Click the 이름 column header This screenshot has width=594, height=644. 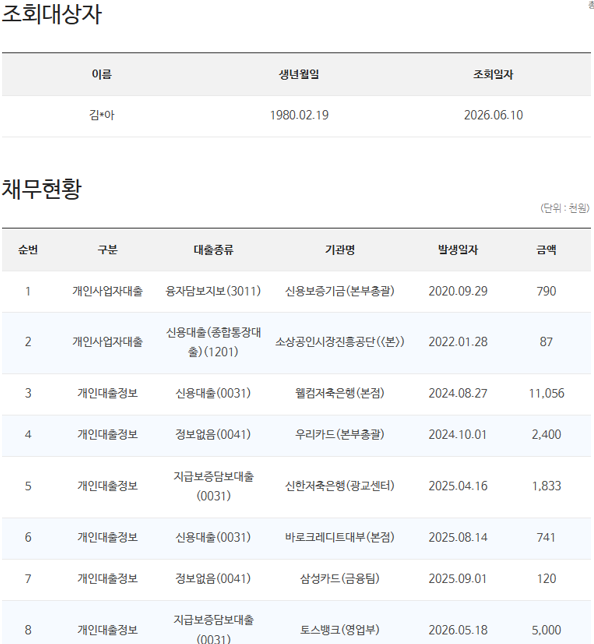(101, 74)
